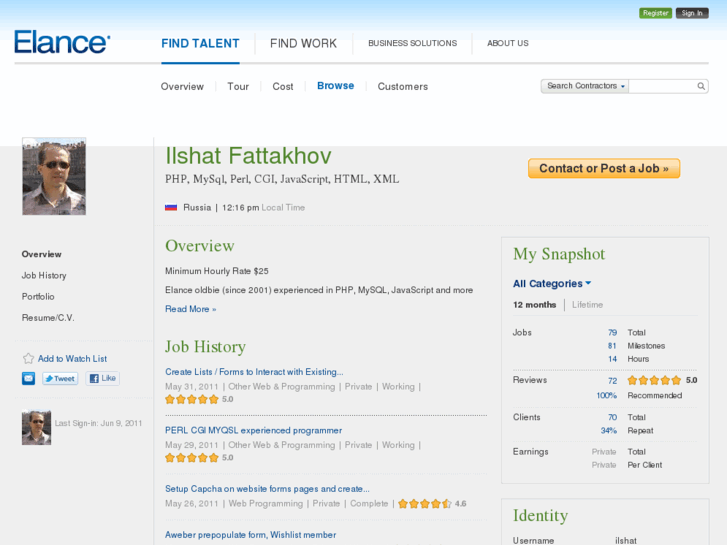Click the star rating under Create Lists job

[x=191, y=399]
